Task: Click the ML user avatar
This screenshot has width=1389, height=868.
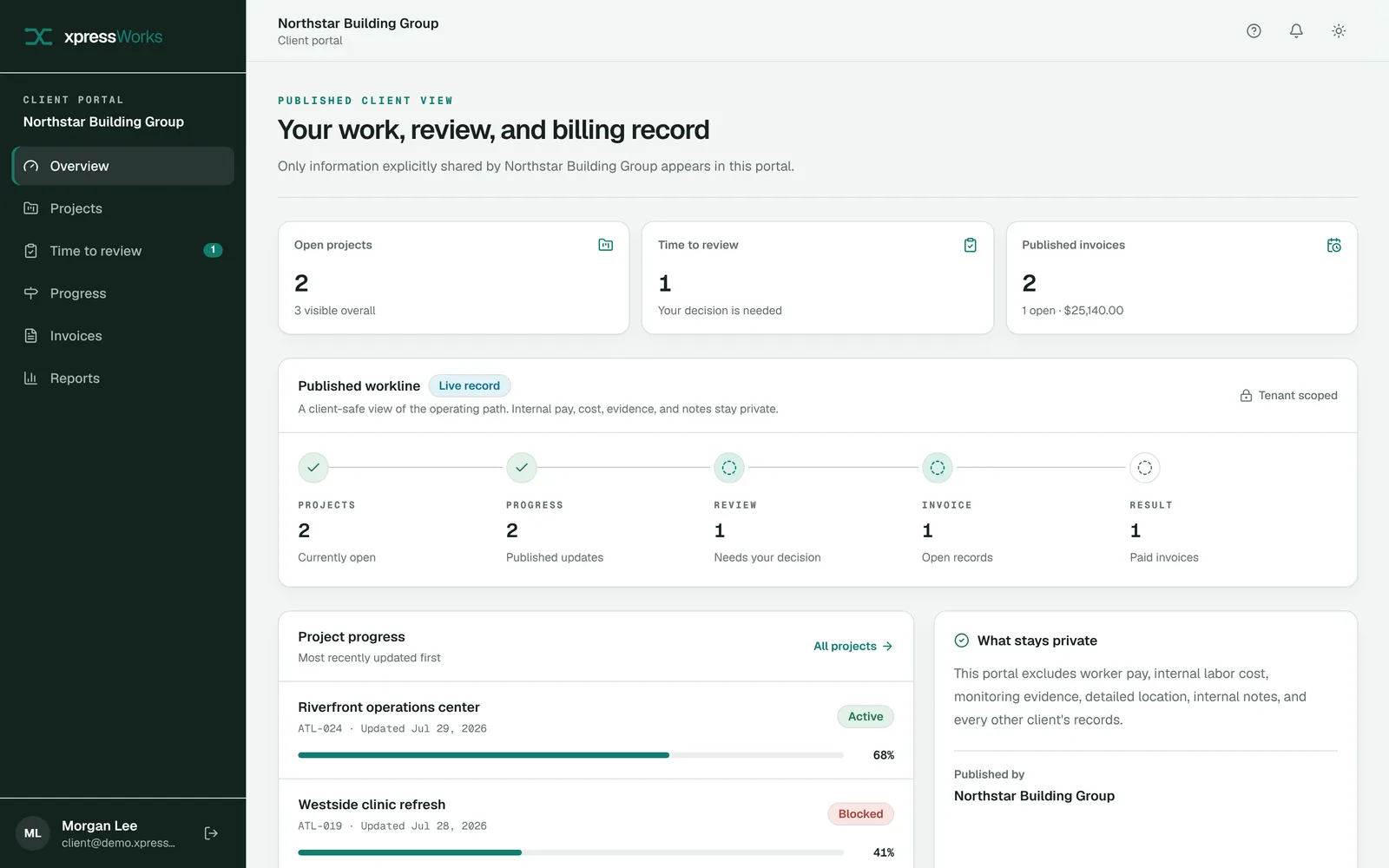Action: coord(32,833)
